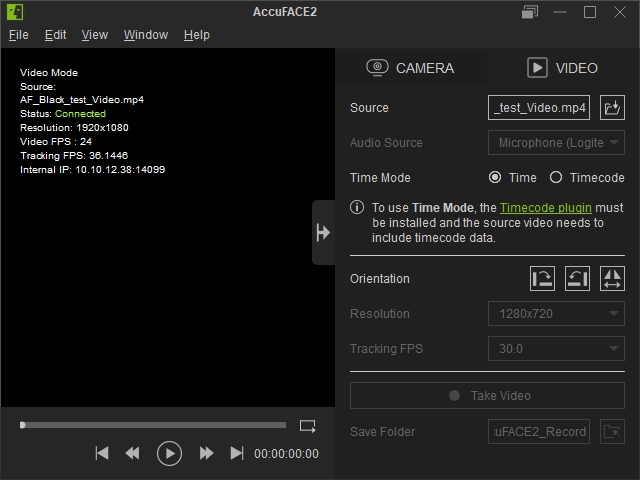640x480 pixels.
Task: Open the Timecode plugin link
Action: (546, 208)
